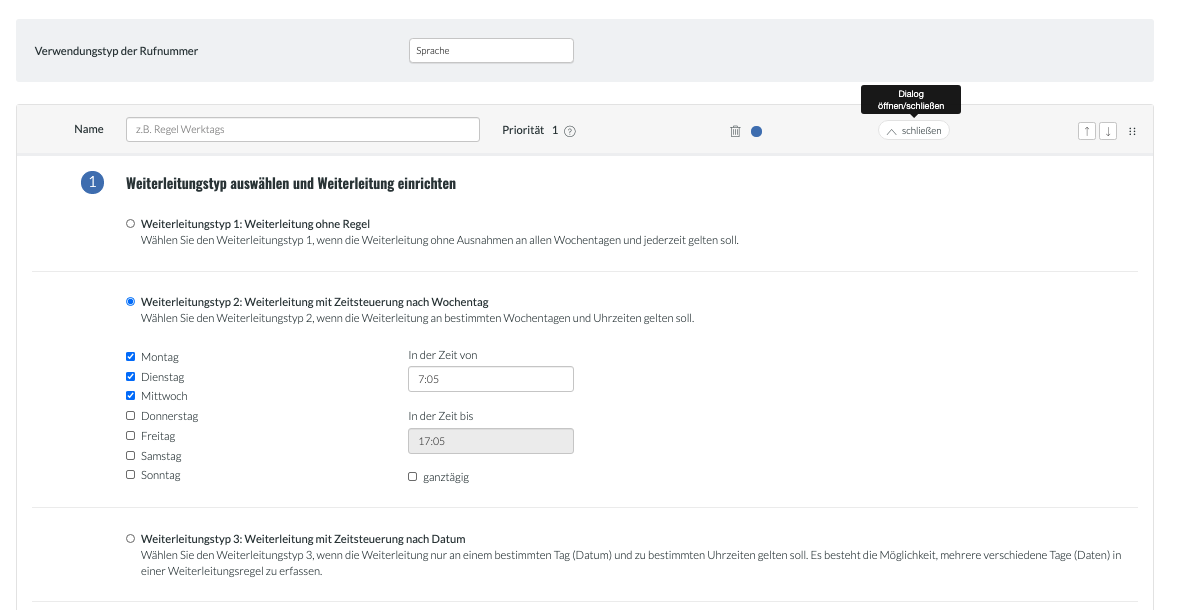1177x610 pixels.
Task: Click the drag handle dots icon
Action: pyautogui.click(x=1132, y=131)
